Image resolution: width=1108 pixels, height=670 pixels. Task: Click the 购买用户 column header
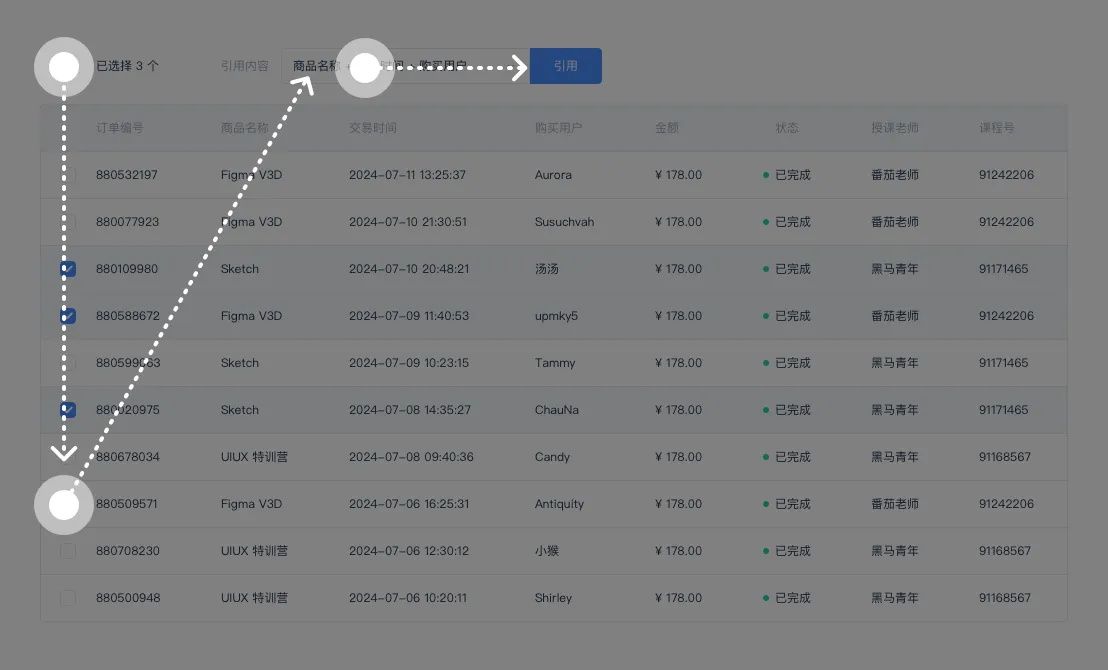click(558, 128)
